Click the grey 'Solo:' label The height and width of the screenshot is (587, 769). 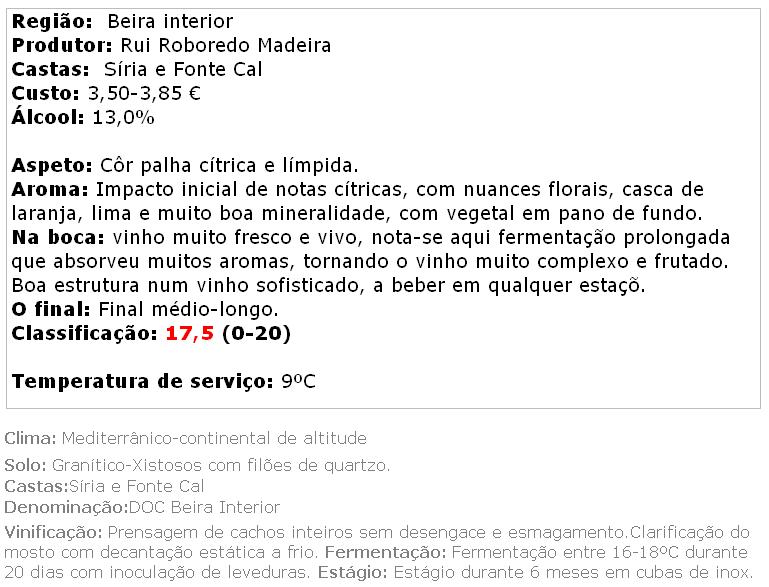(x=26, y=465)
